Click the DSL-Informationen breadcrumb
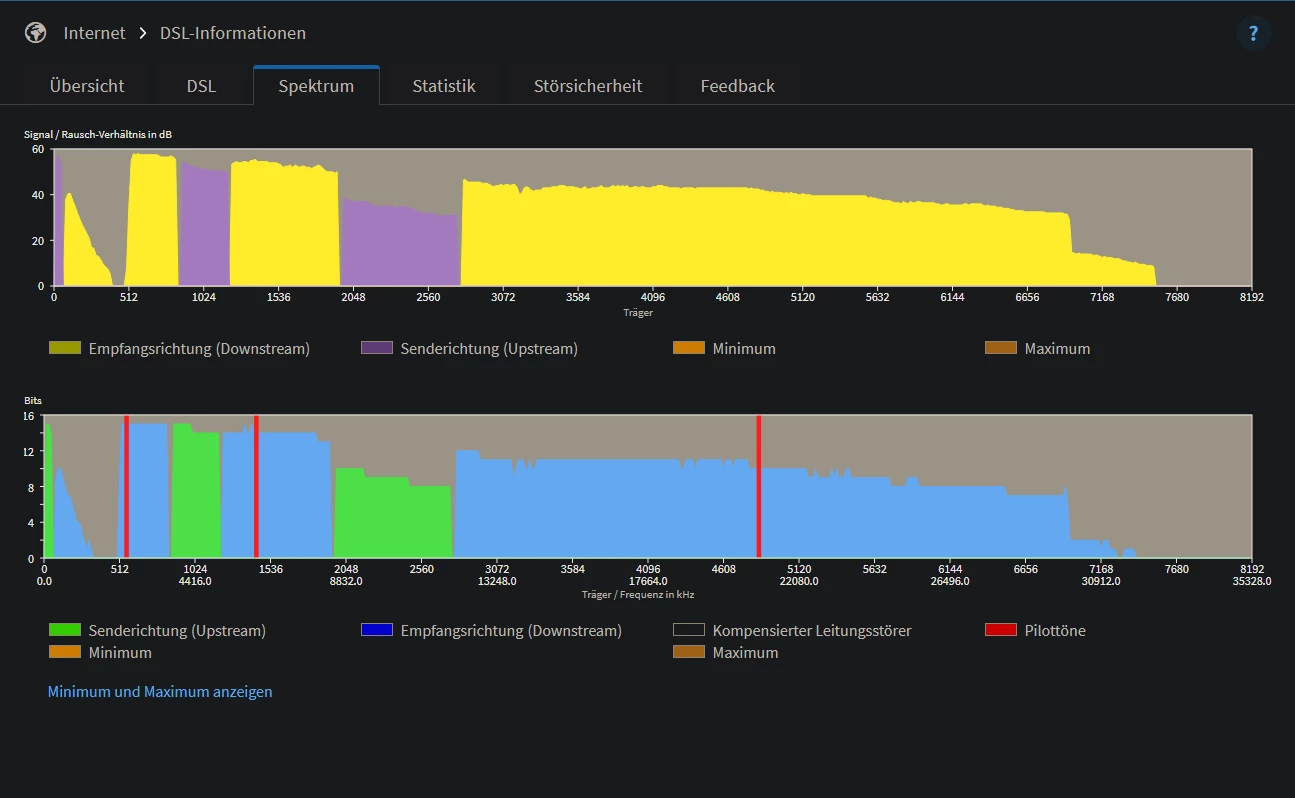The image size is (1295, 798). coord(233,33)
